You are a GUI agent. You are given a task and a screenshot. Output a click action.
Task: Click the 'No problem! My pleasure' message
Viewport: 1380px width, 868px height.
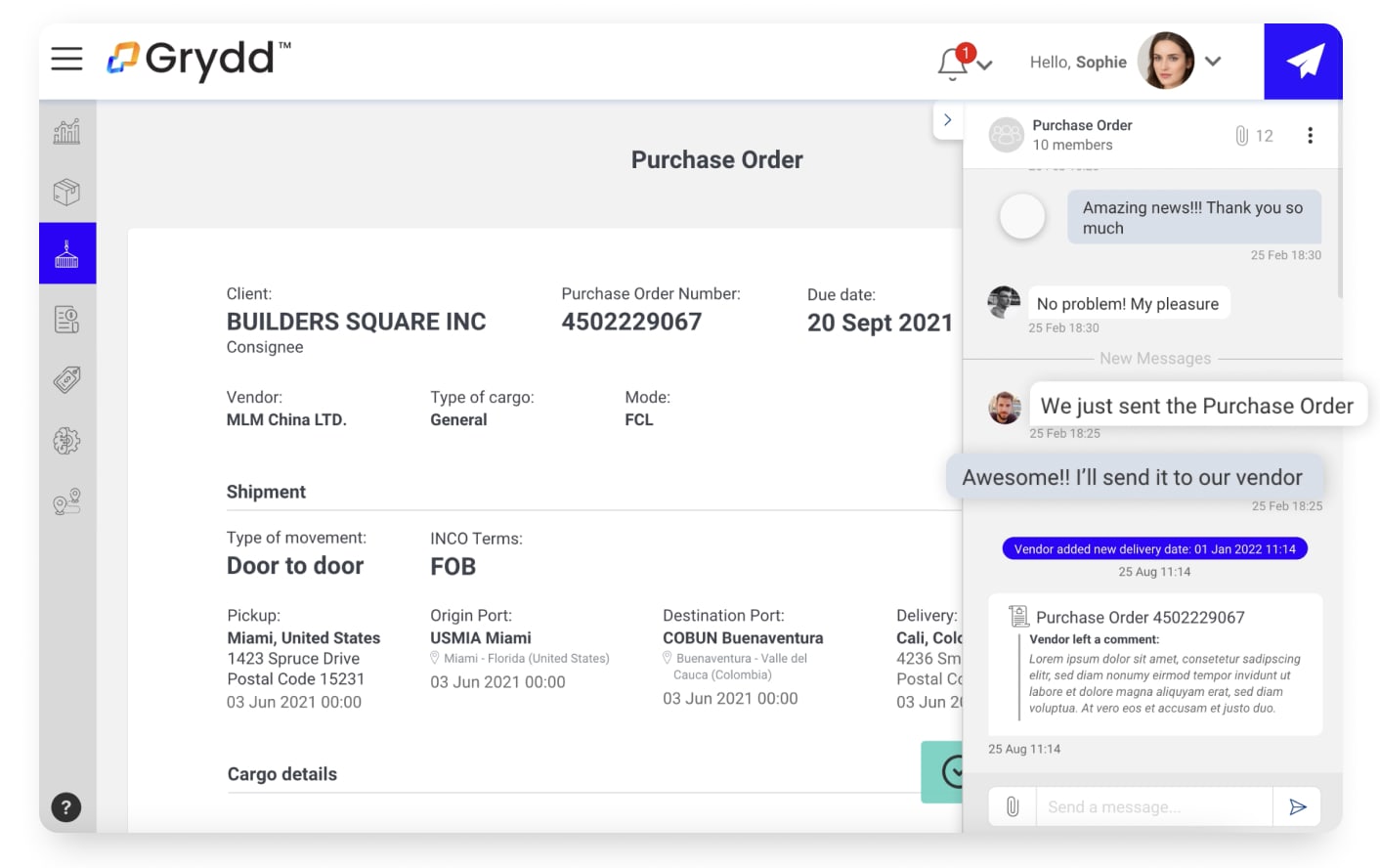1128,304
